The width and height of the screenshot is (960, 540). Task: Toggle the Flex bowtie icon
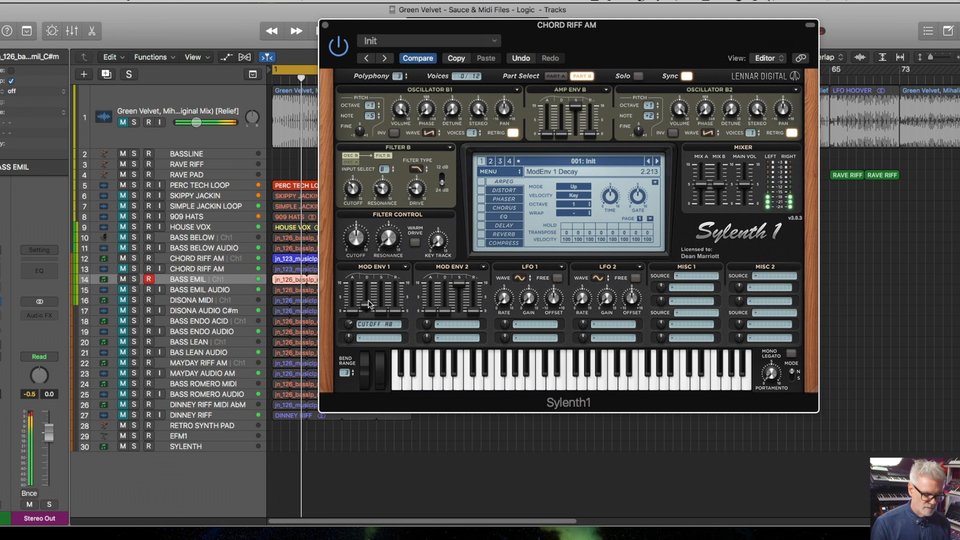(x=244, y=57)
